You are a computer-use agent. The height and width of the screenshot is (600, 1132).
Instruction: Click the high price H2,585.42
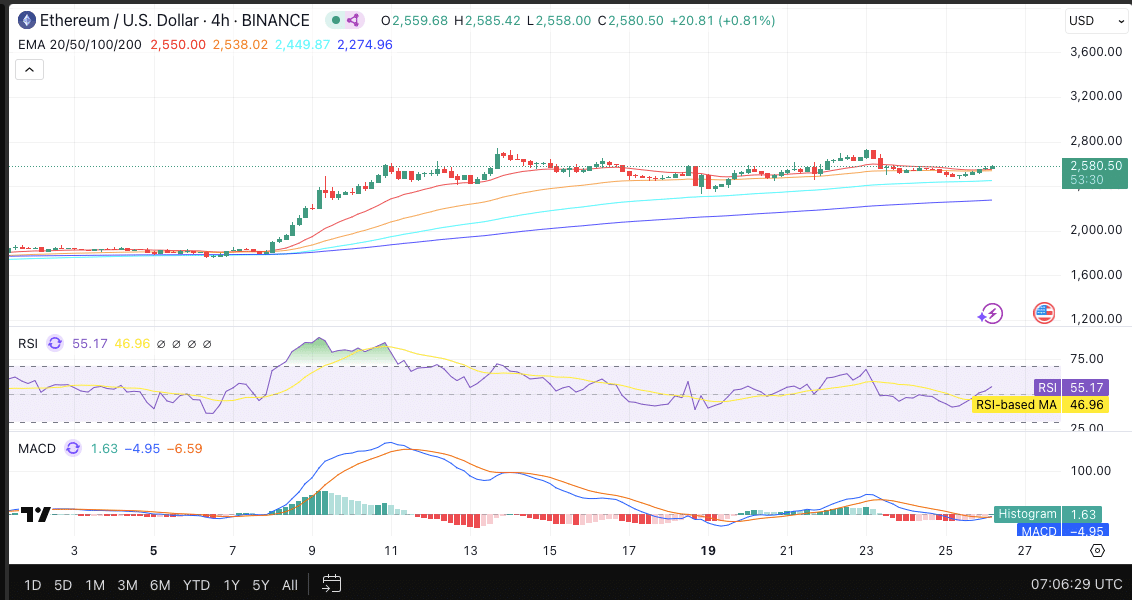[487, 21]
